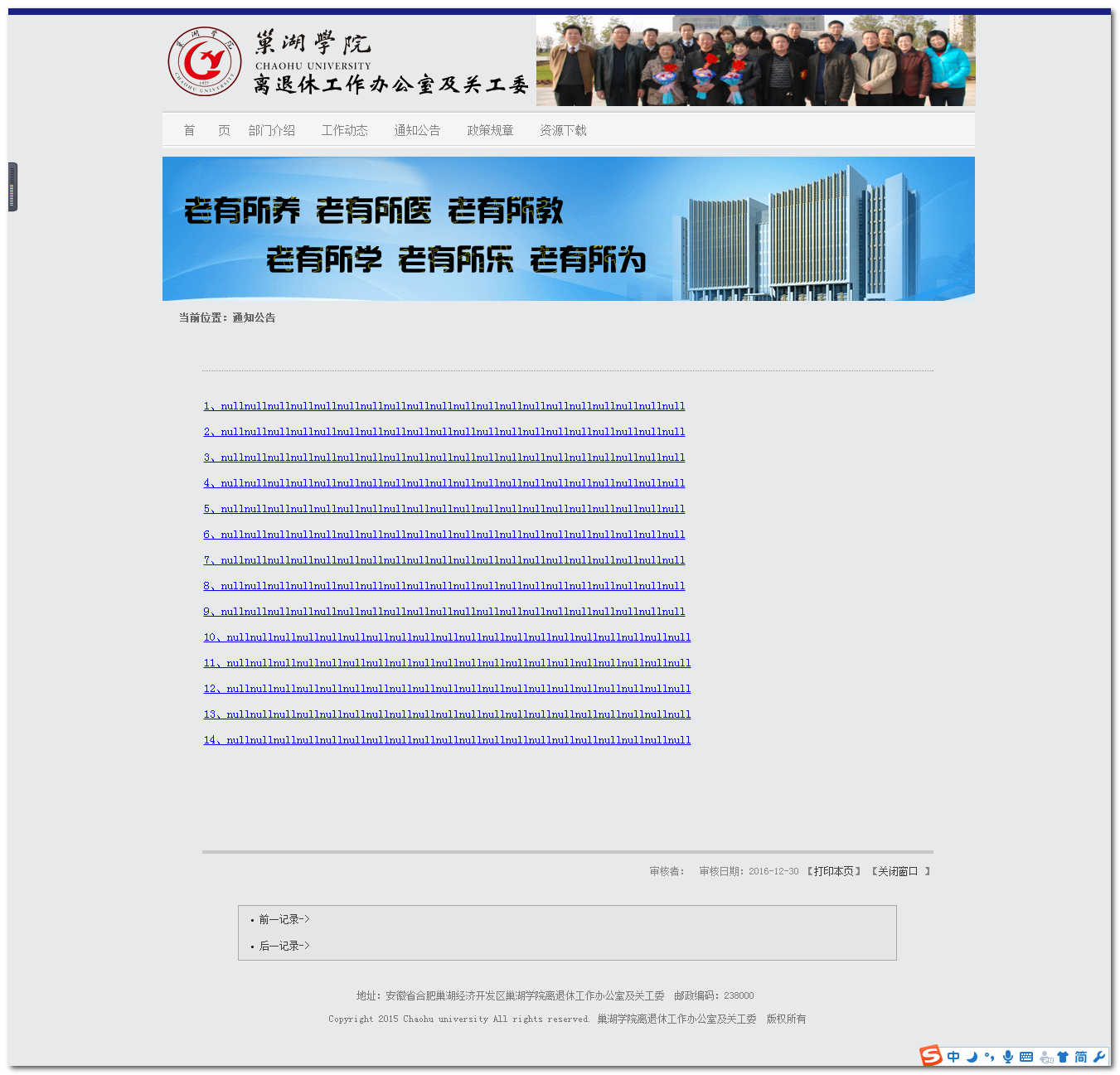Toggle the 中 Chinese/English mode icon

point(953,1057)
